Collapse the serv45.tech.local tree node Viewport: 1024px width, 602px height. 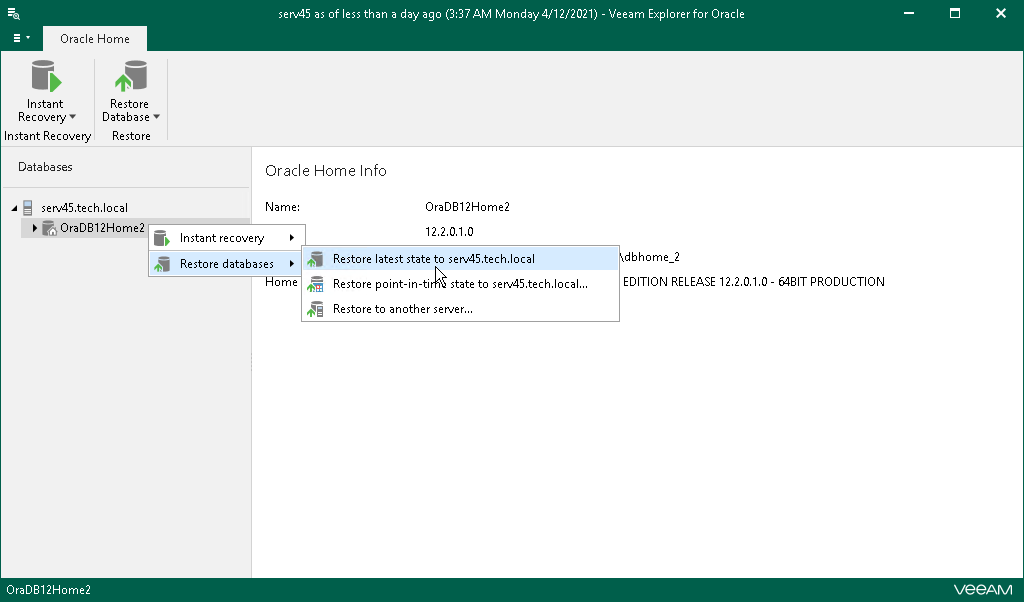14,208
